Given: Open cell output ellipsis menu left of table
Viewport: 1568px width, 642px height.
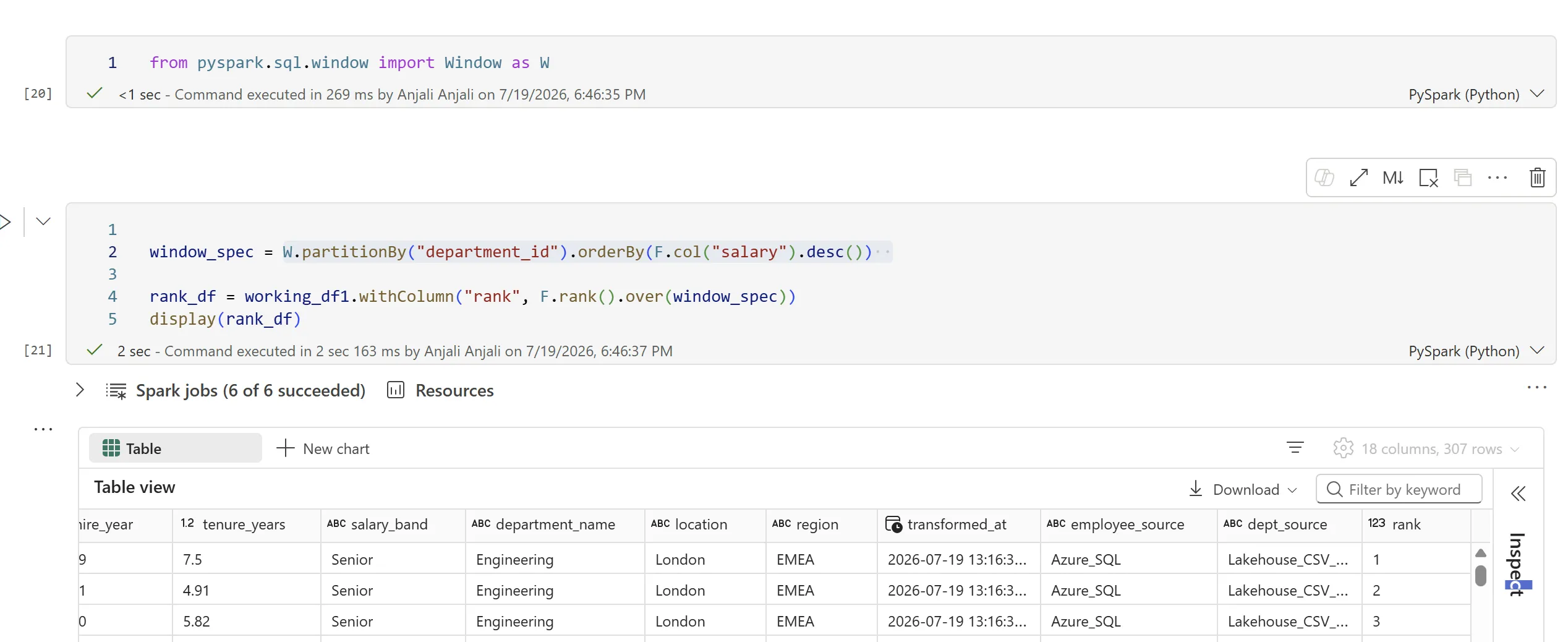Looking at the screenshot, I should (43, 429).
